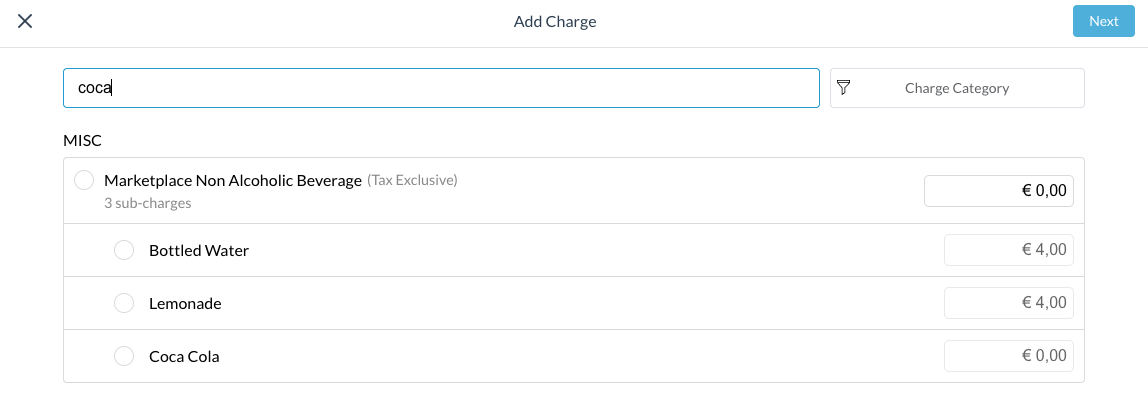Pick the Coca Cola radio button
Screen dimensions: 1148x402
point(124,356)
